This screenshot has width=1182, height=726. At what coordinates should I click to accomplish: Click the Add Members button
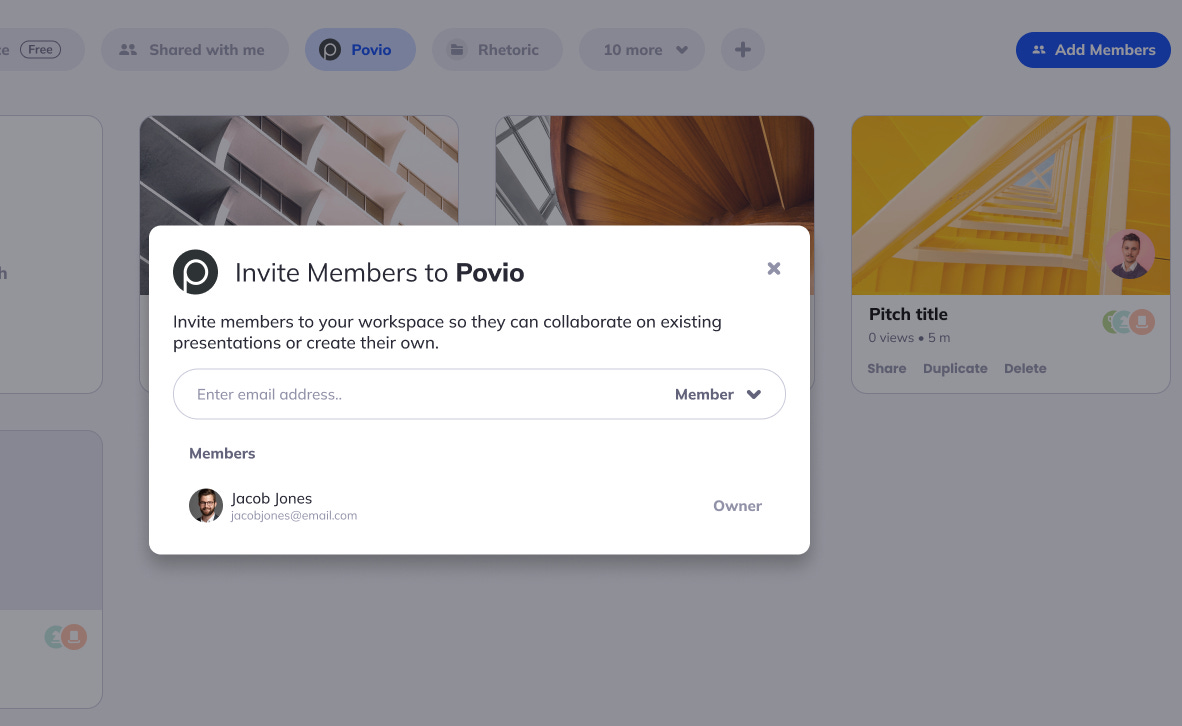point(1093,50)
